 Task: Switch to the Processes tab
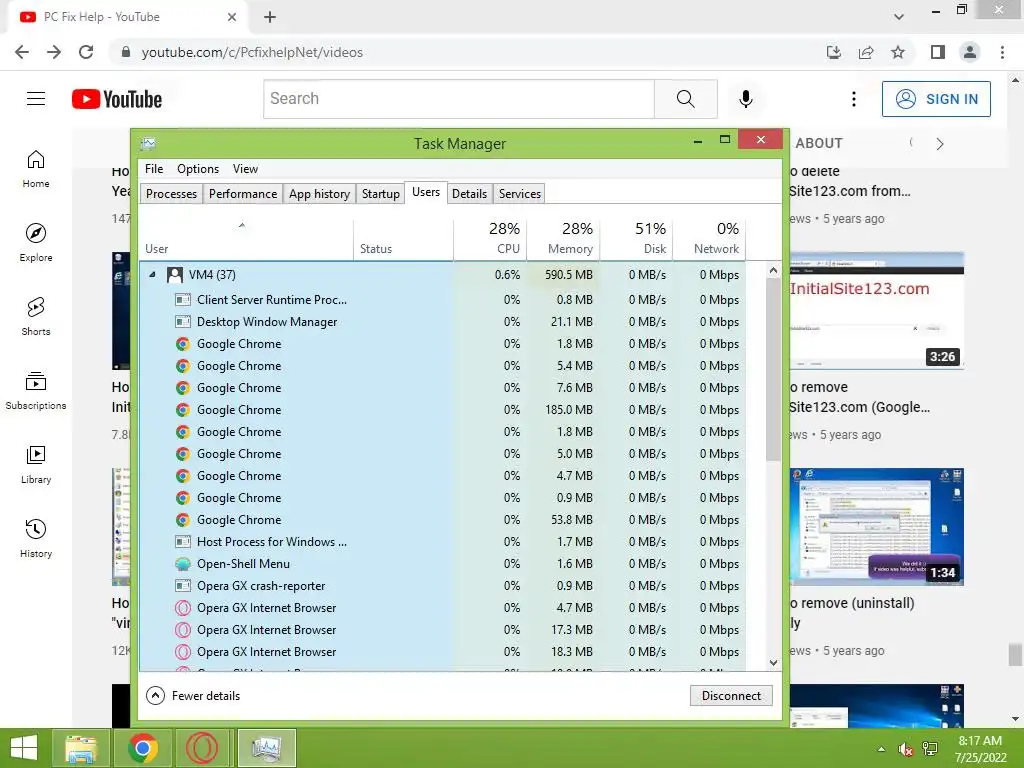click(171, 194)
